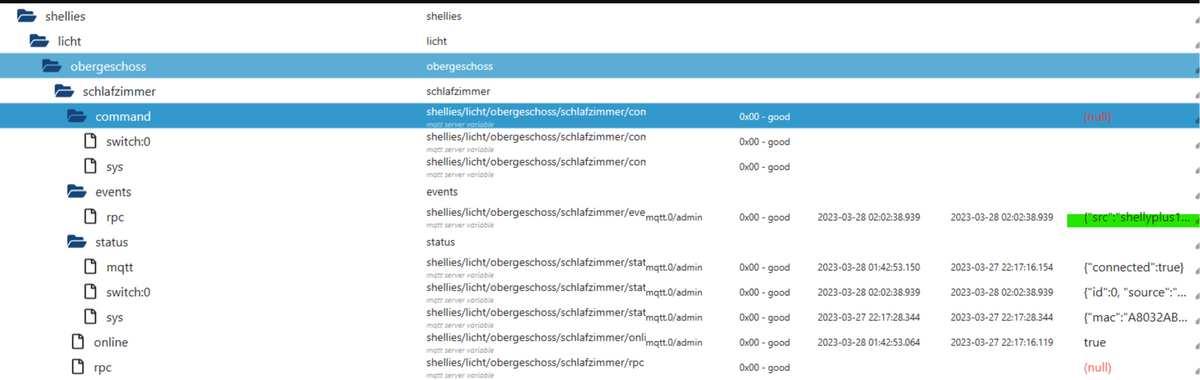Select sys label under status

click(x=115, y=318)
